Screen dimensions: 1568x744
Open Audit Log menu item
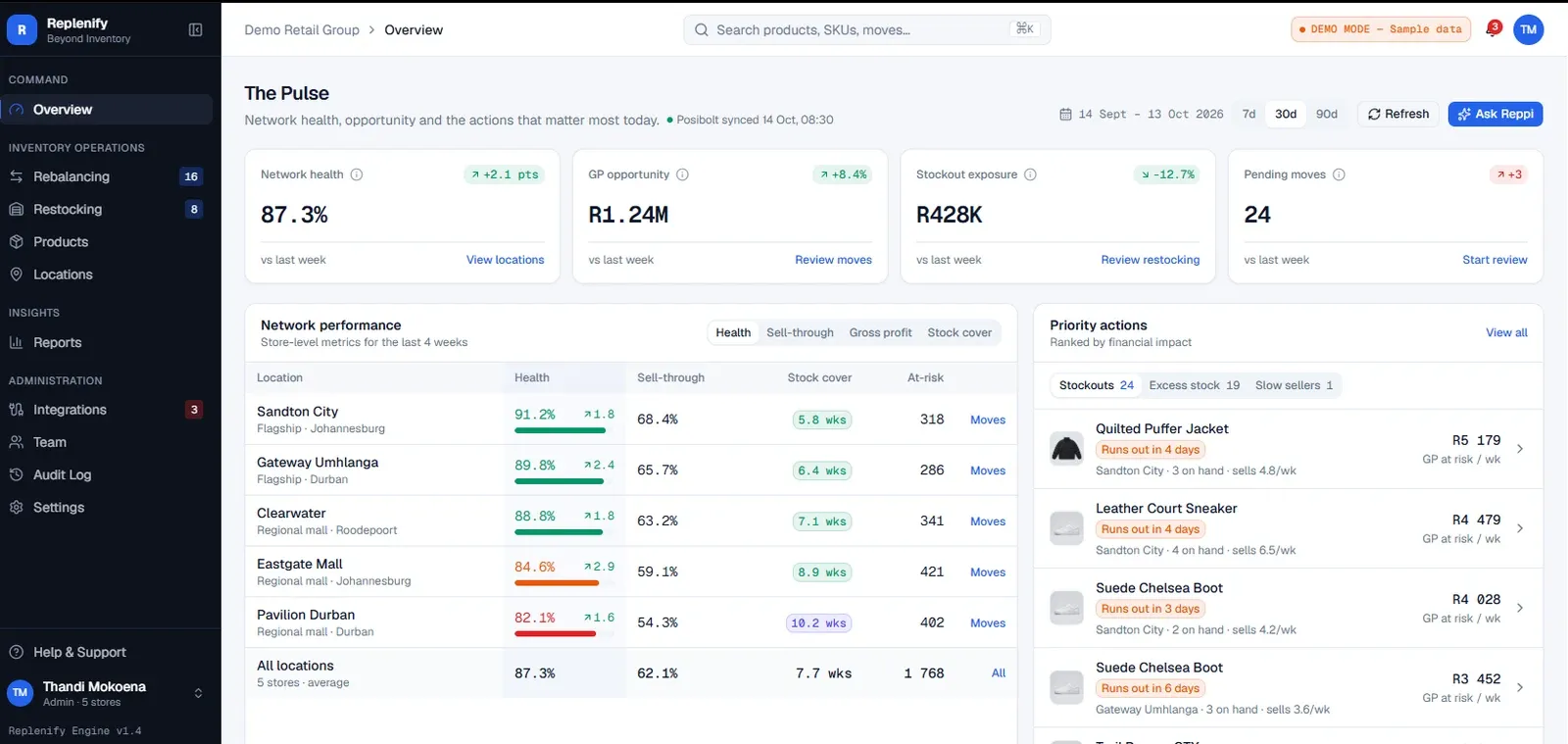pos(107,474)
